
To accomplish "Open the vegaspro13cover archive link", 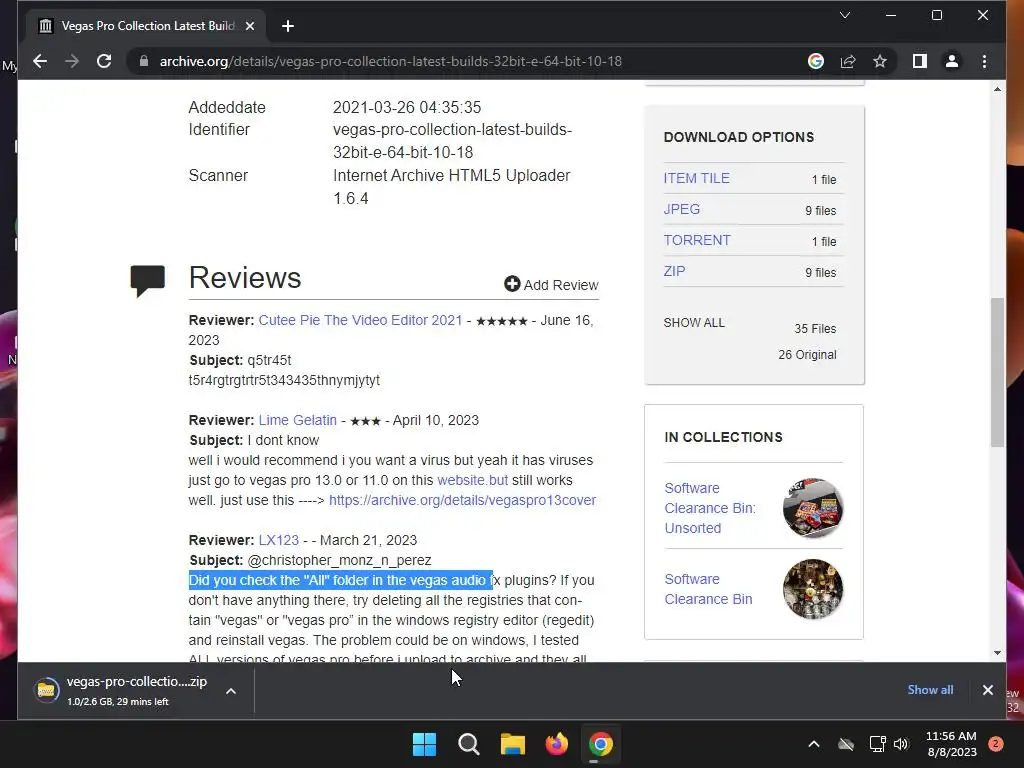I will (462, 500).
